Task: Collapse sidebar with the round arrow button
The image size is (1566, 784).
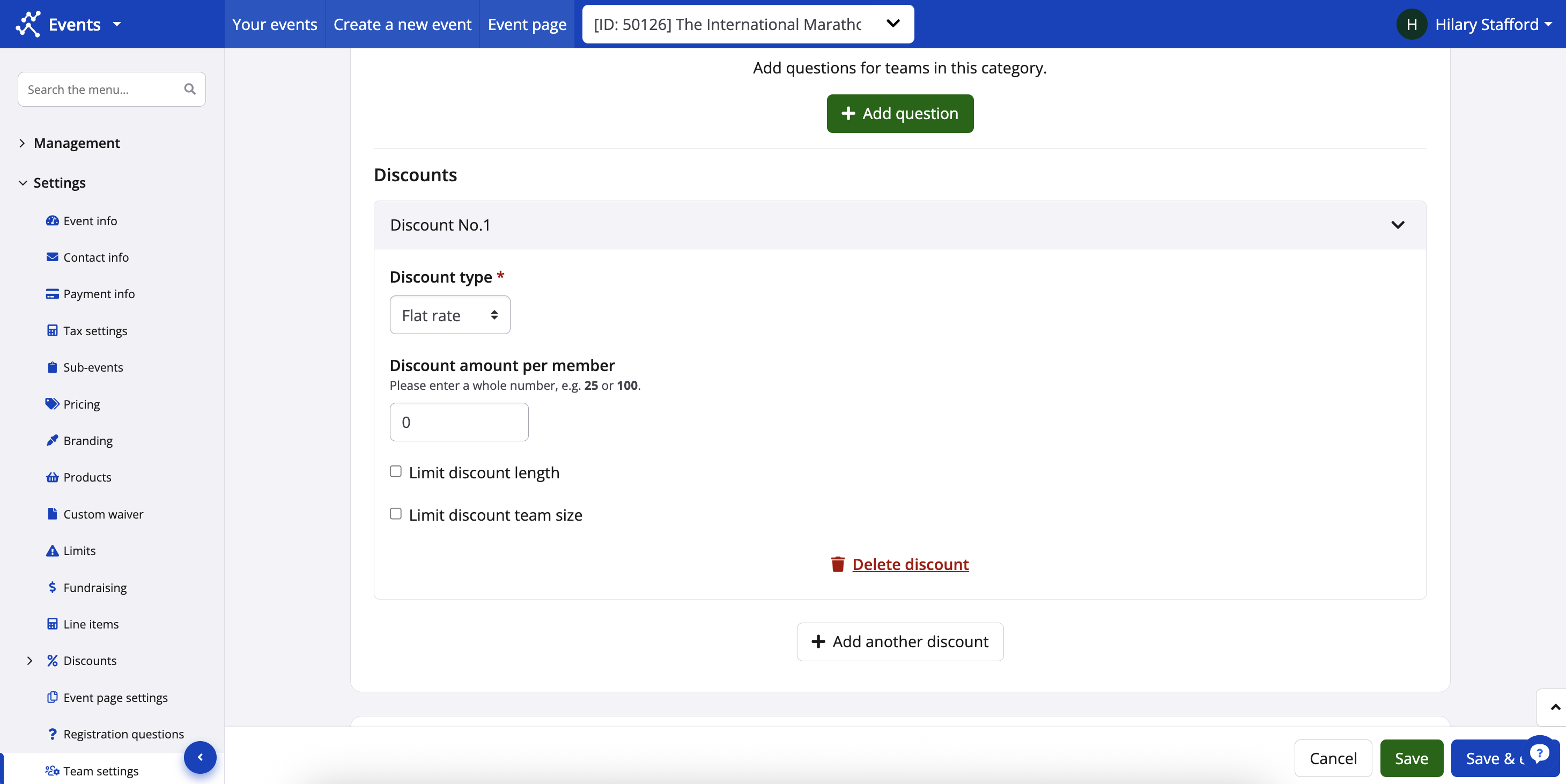Action: (200, 757)
